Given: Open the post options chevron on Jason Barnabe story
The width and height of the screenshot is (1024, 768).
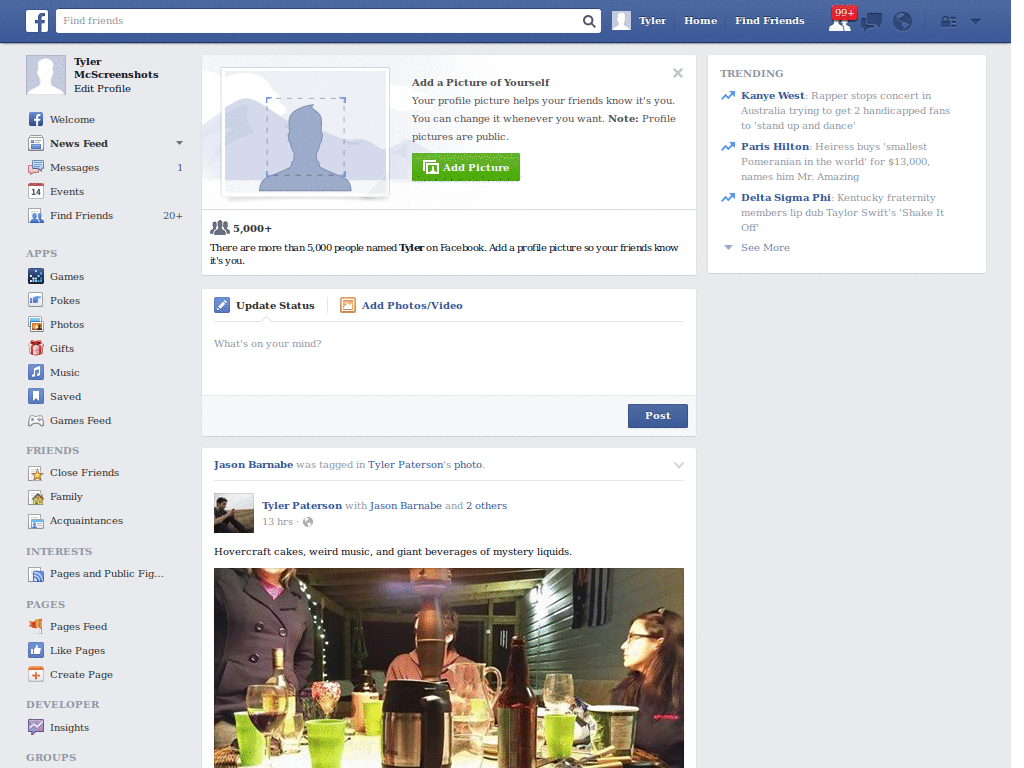Looking at the screenshot, I should click(x=679, y=466).
